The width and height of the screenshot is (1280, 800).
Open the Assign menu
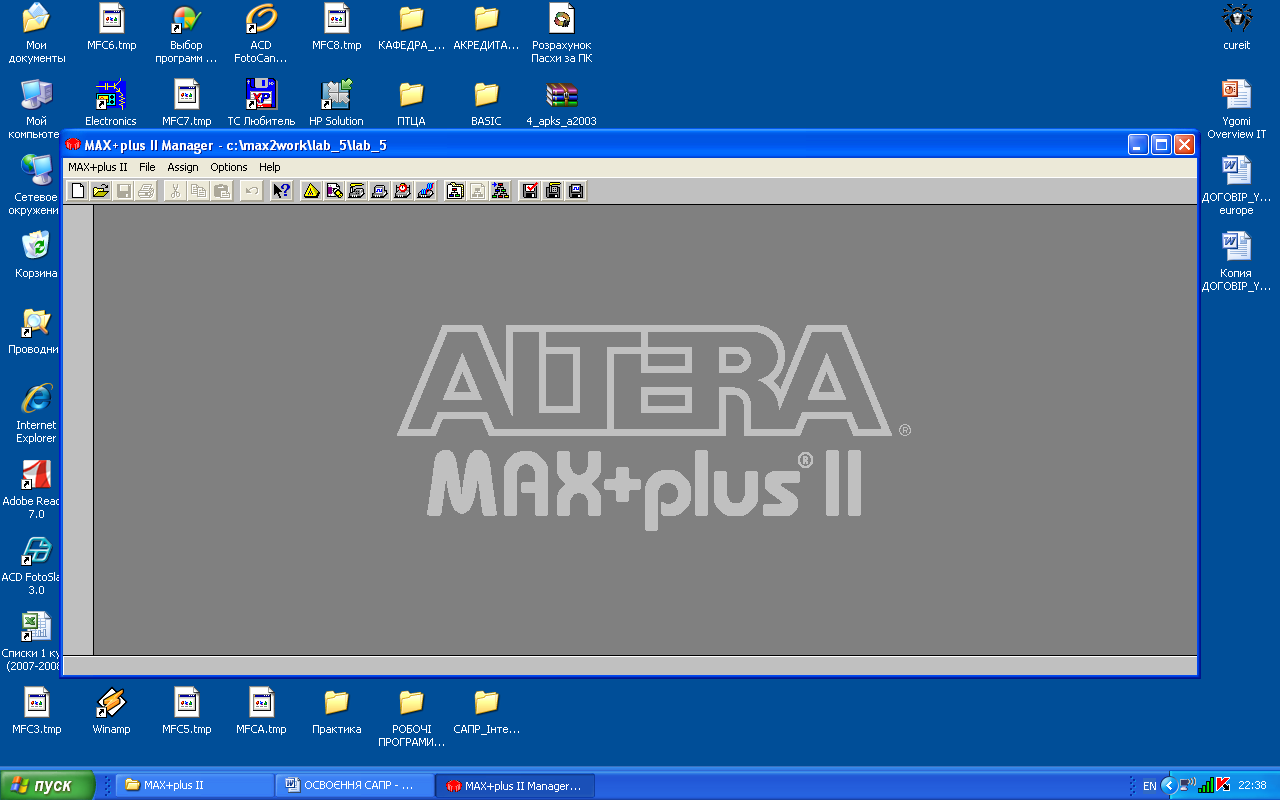pos(183,167)
